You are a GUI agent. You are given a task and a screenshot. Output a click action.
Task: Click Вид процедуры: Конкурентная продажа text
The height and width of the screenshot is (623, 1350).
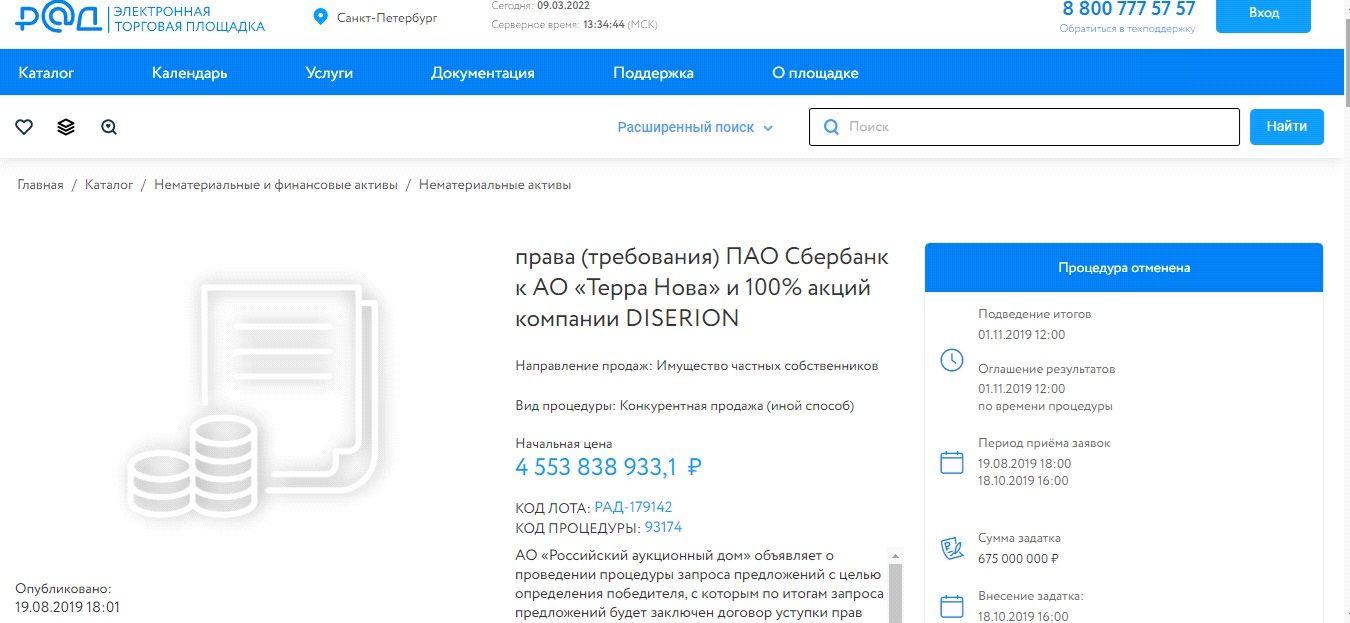(685, 406)
